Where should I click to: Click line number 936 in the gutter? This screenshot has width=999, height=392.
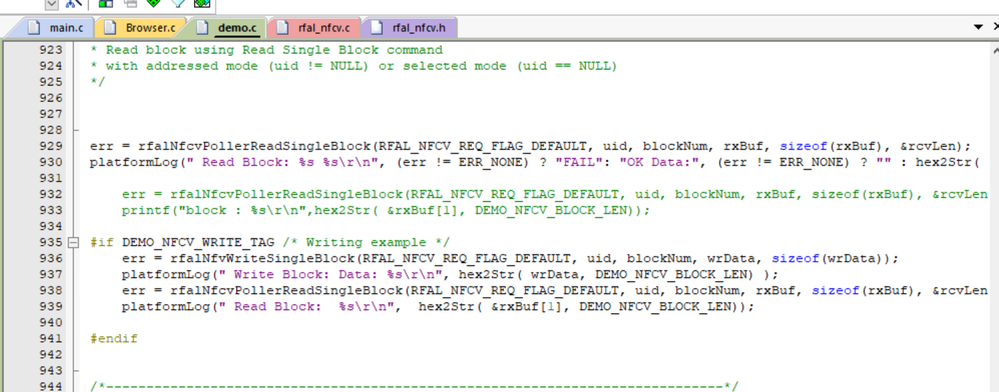[52, 258]
